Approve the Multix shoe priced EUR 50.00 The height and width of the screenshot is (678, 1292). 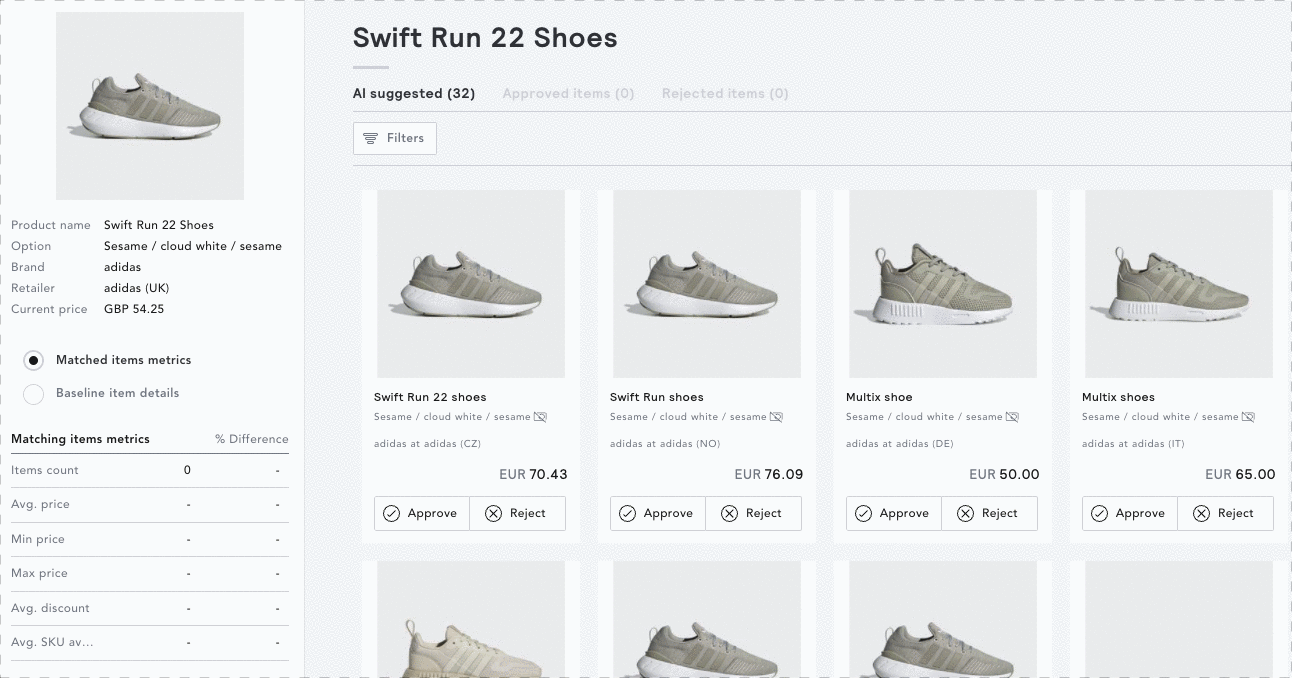click(894, 513)
